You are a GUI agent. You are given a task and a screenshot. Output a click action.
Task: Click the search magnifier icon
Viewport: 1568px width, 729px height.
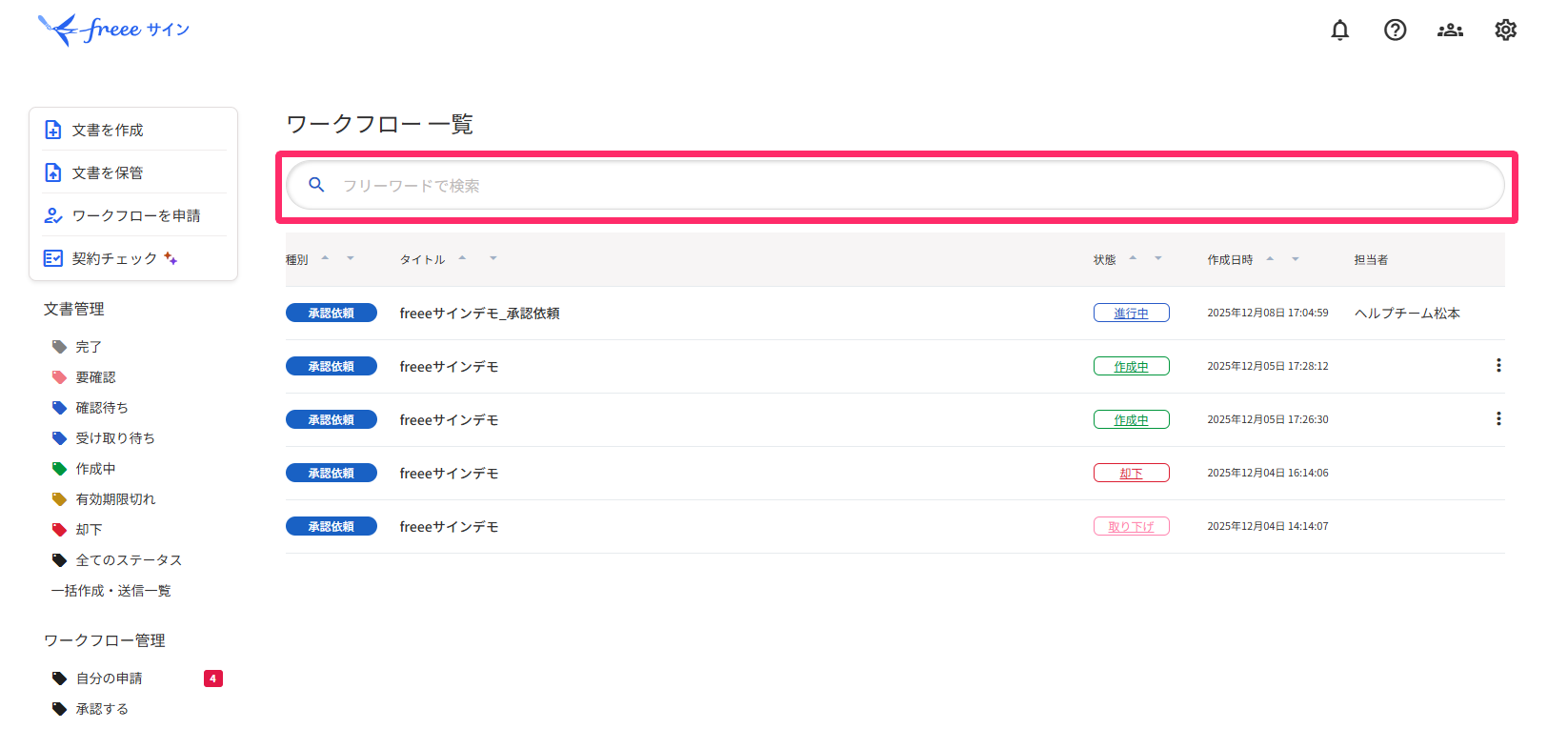pos(316,185)
